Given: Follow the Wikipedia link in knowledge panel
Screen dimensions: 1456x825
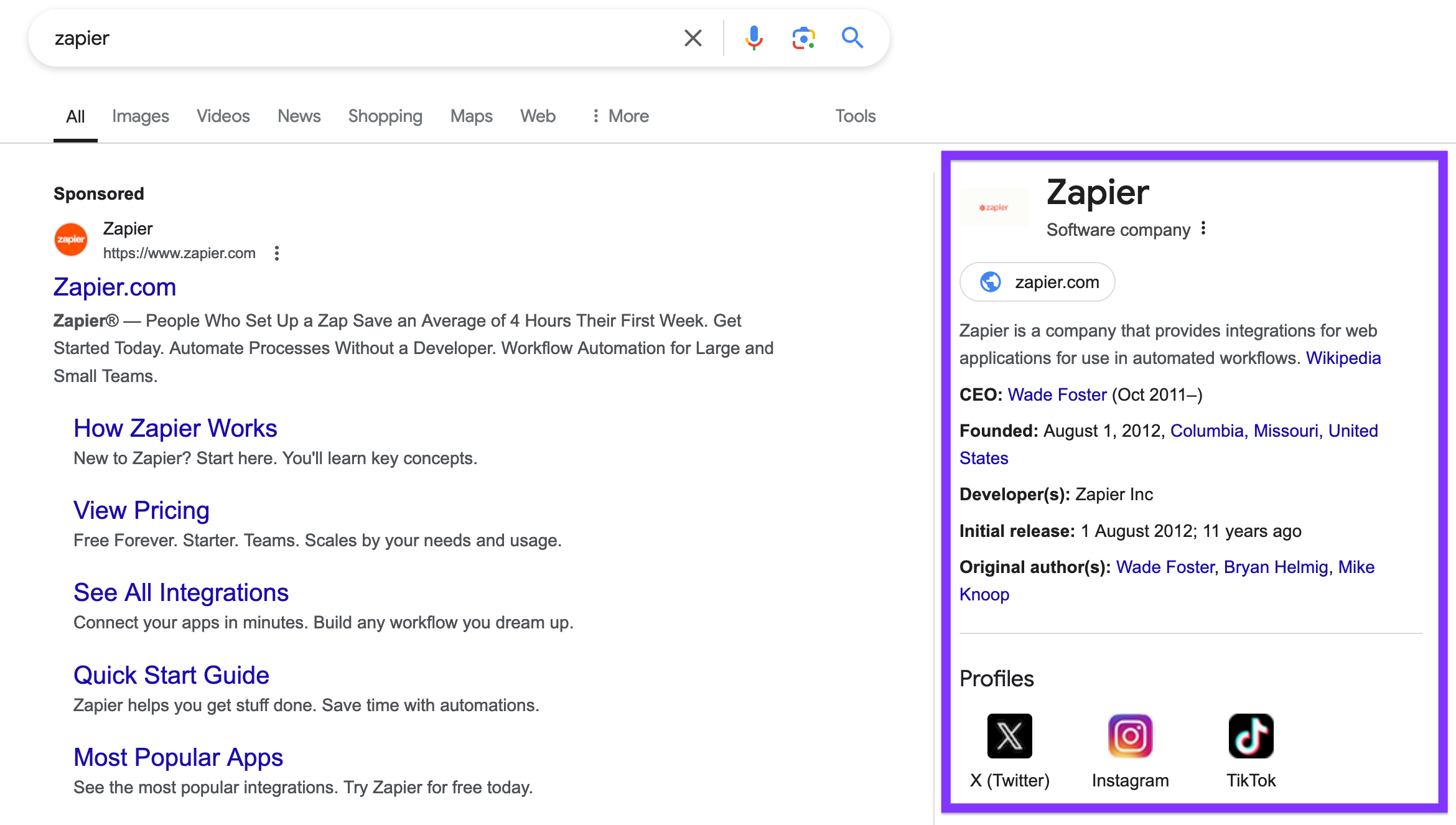Looking at the screenshot, I should click(1343, 358).
